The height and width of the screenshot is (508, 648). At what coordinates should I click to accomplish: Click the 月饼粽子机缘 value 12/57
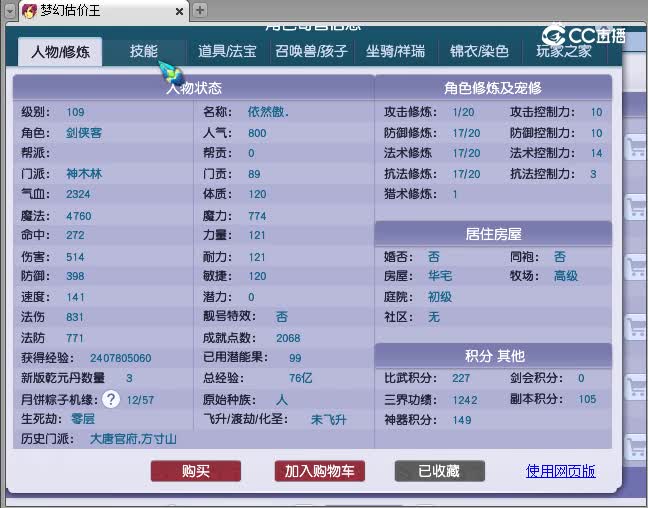[x=140, y=400]
